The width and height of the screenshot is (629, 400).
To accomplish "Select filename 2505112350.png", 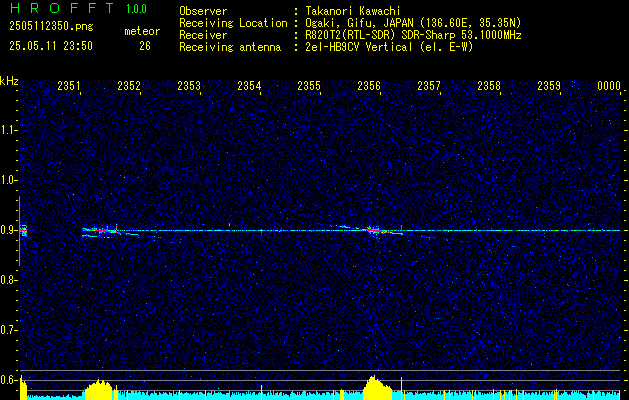I will tap(51, 27).
